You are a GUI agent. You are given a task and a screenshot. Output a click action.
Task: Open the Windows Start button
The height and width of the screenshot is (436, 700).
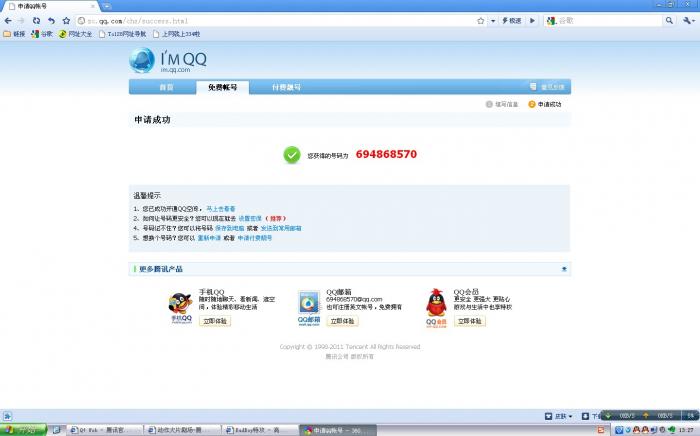23,430
